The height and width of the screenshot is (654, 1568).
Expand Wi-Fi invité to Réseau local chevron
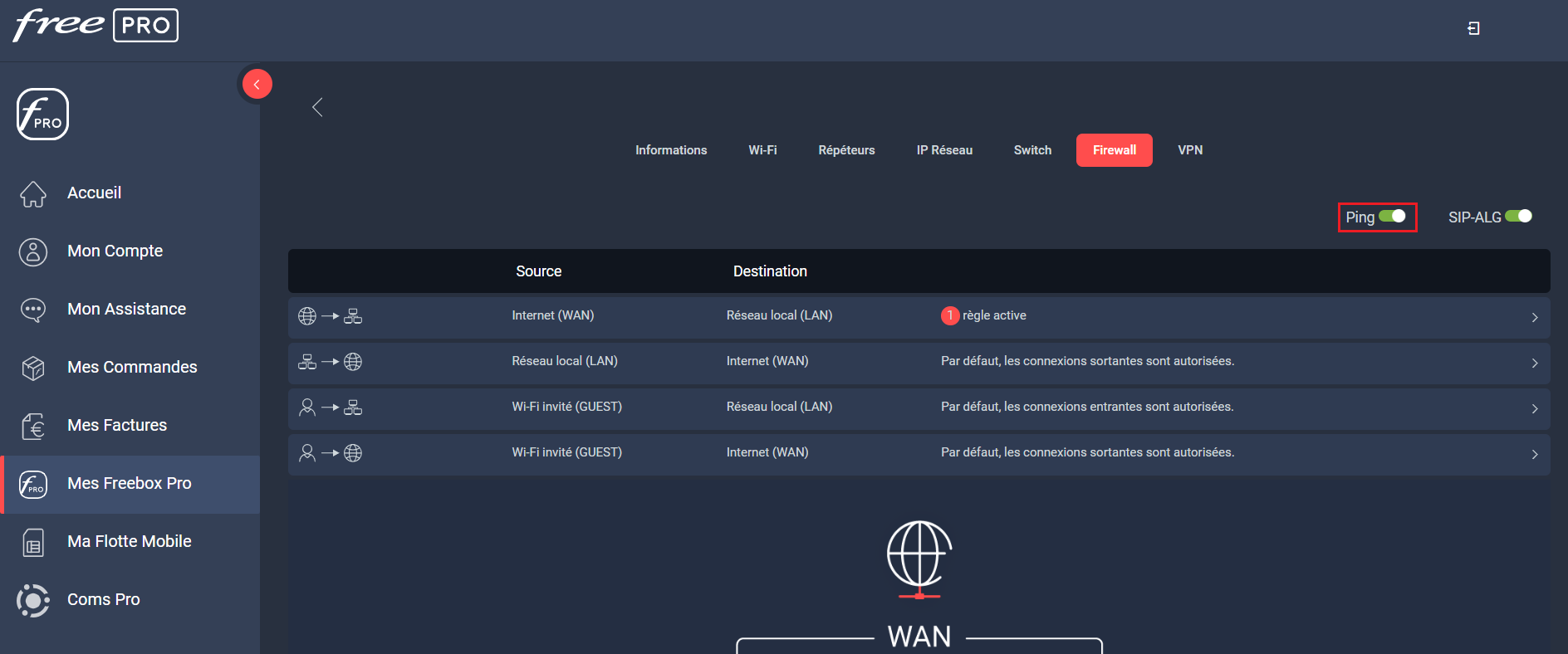pos(1534,408)
